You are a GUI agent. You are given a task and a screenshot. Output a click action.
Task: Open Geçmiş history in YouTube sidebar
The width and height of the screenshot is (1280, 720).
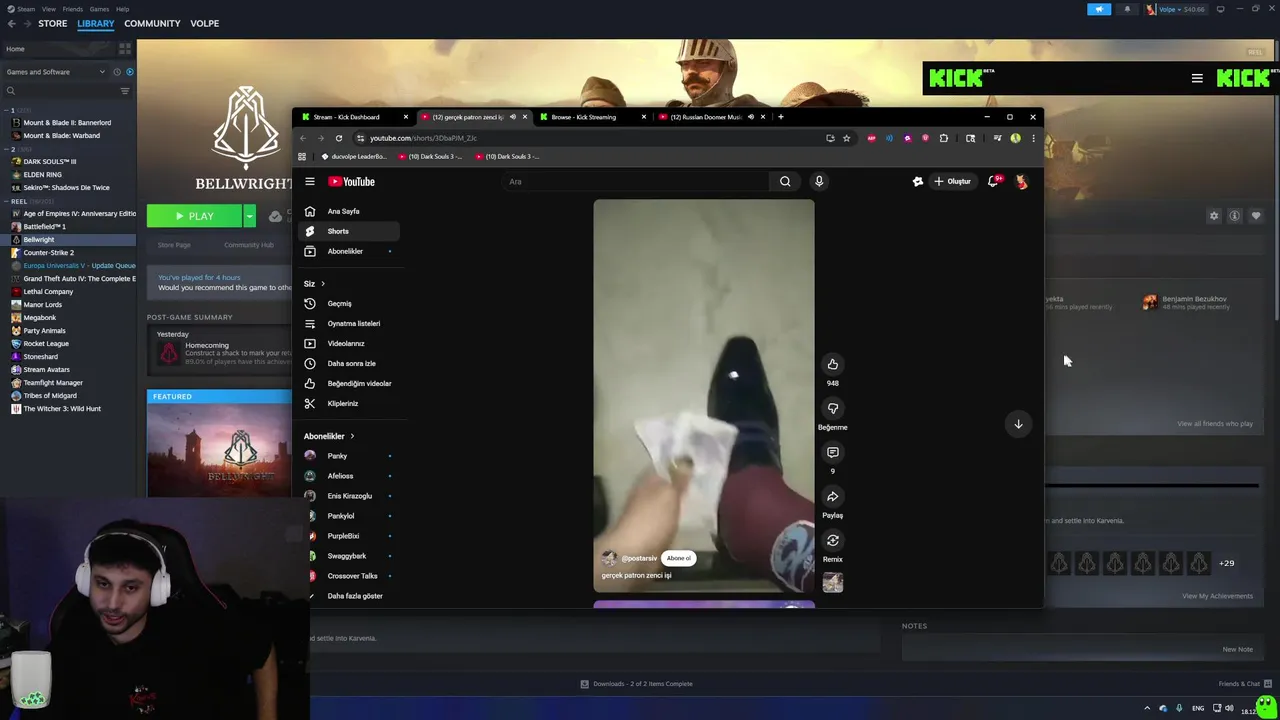[x=350, y=303]
